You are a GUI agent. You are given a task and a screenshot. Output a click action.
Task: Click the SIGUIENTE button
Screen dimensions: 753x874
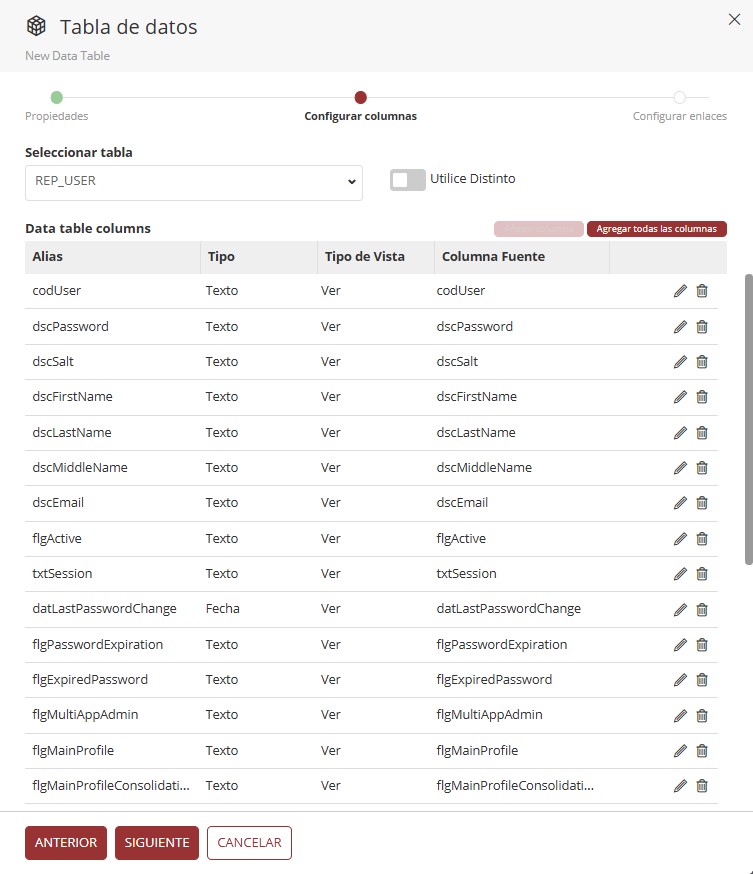point(157,843)
